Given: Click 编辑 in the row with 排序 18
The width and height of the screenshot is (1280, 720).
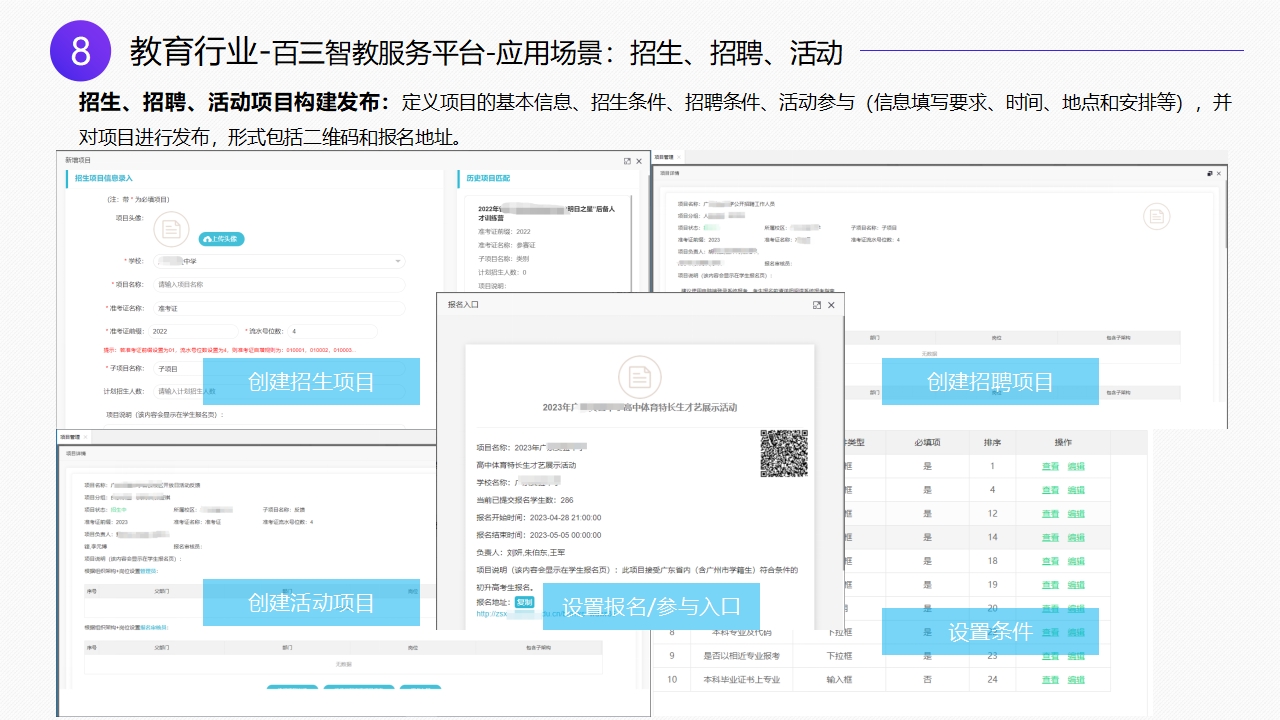Looking at the screenshot, I should (x=1076, y=562).
